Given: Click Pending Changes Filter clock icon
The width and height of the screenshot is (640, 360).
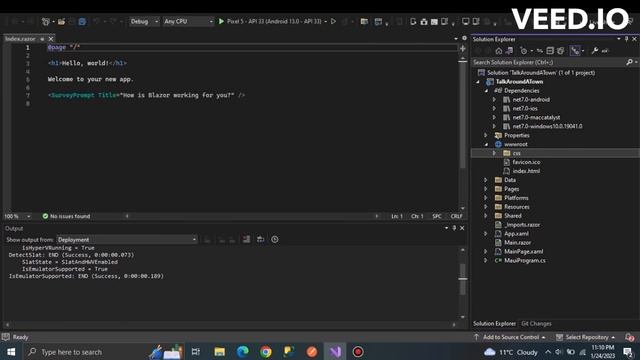Looking at the screenshot, I should click(524, 51).
